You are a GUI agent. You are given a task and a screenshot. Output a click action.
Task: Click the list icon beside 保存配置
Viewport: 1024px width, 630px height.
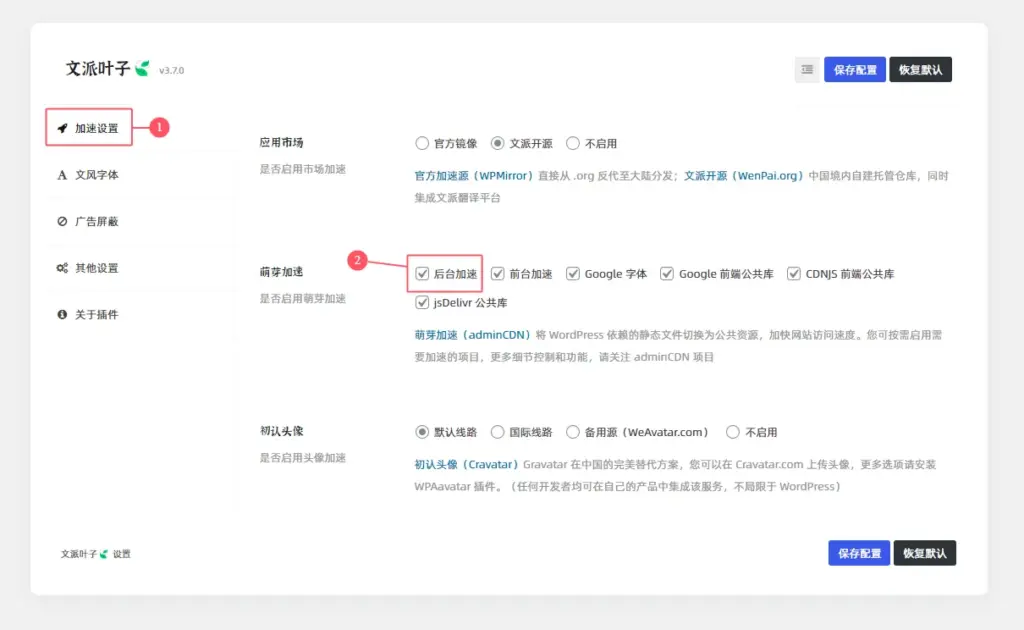point(807,70)
